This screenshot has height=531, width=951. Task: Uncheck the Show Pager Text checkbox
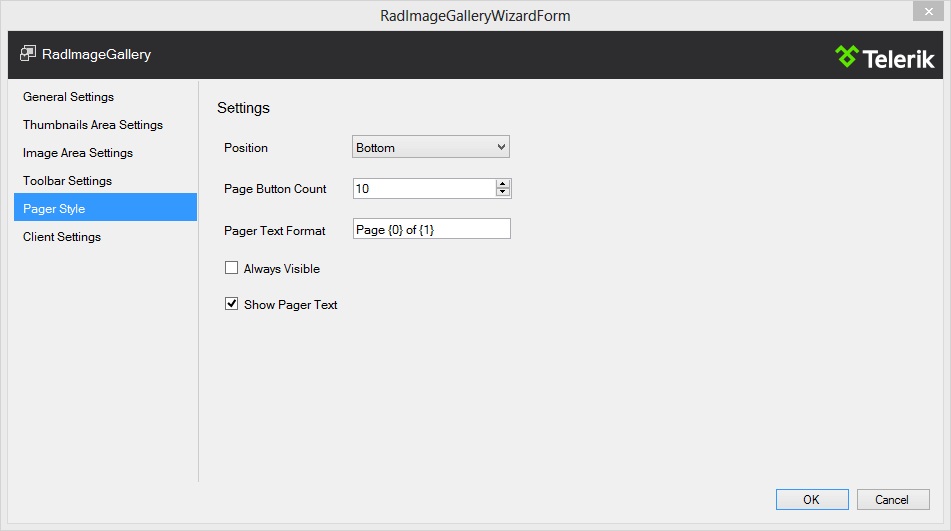coord(231,304)
